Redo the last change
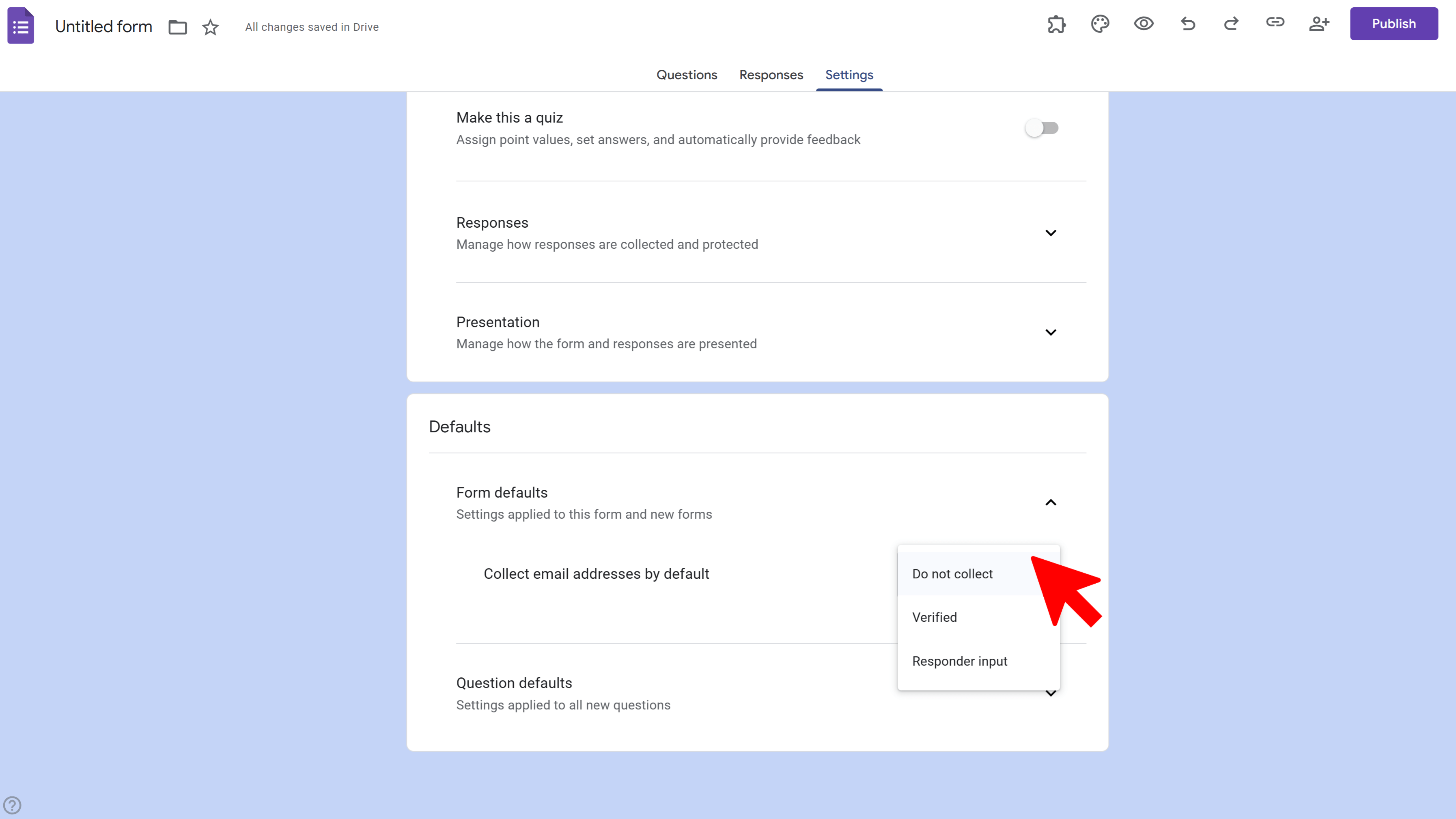 (x=1230, y=24)
